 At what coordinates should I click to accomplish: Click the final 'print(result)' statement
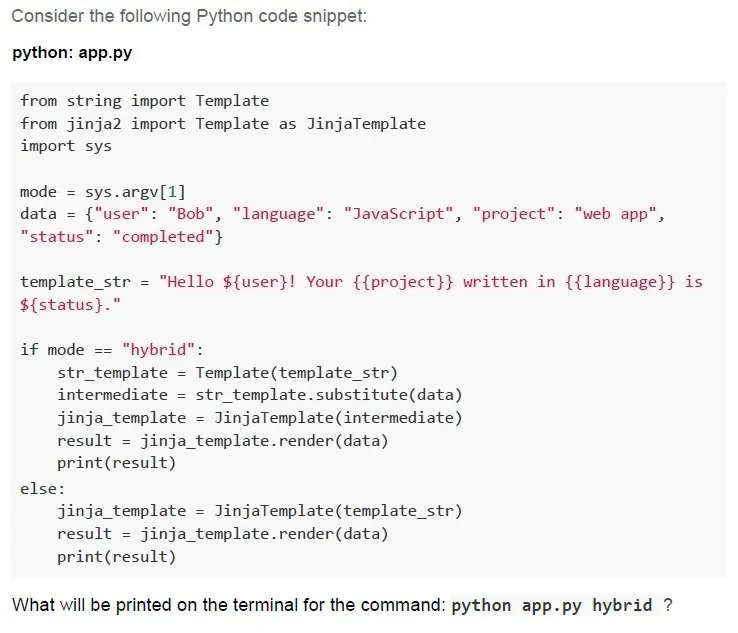coord(116,557)
